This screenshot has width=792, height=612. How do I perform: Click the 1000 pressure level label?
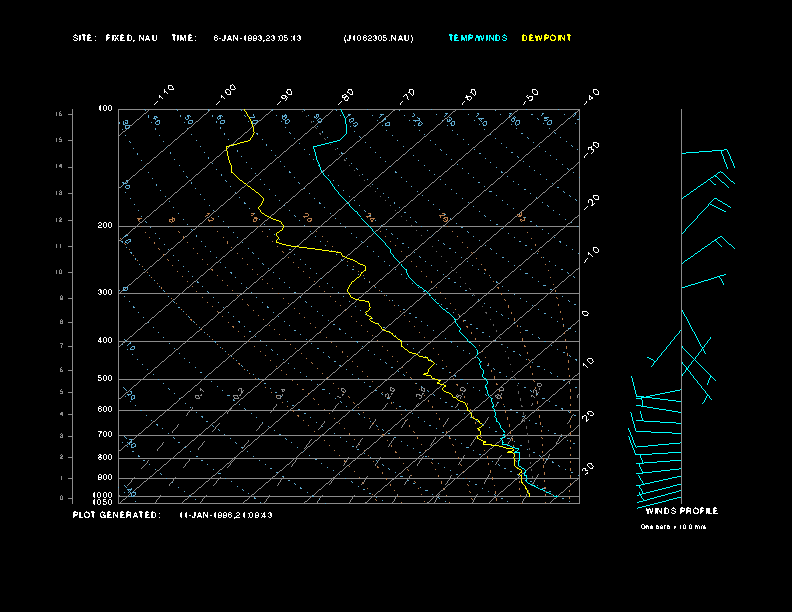pyautogui.click(x=104, y=495)
